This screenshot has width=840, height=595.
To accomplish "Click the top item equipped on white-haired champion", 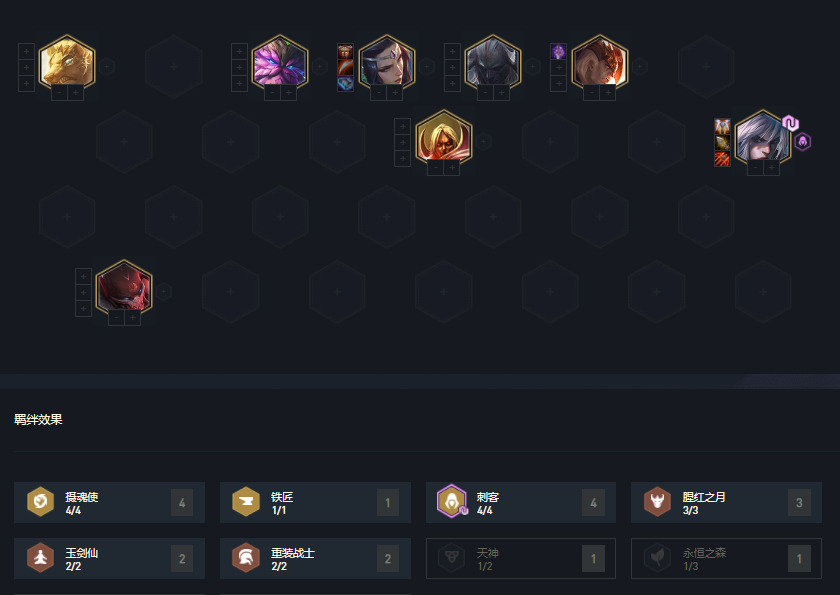I will 722,126.
